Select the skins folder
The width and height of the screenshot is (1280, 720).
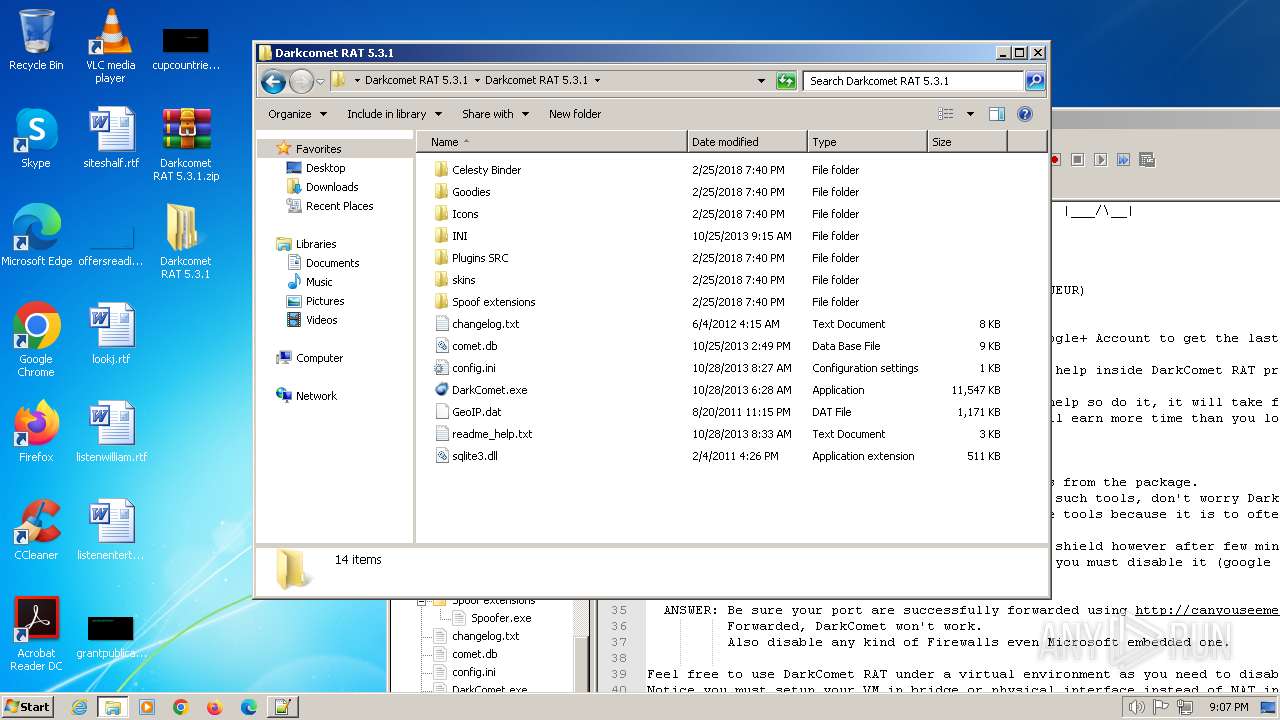[x=463, y=280]
